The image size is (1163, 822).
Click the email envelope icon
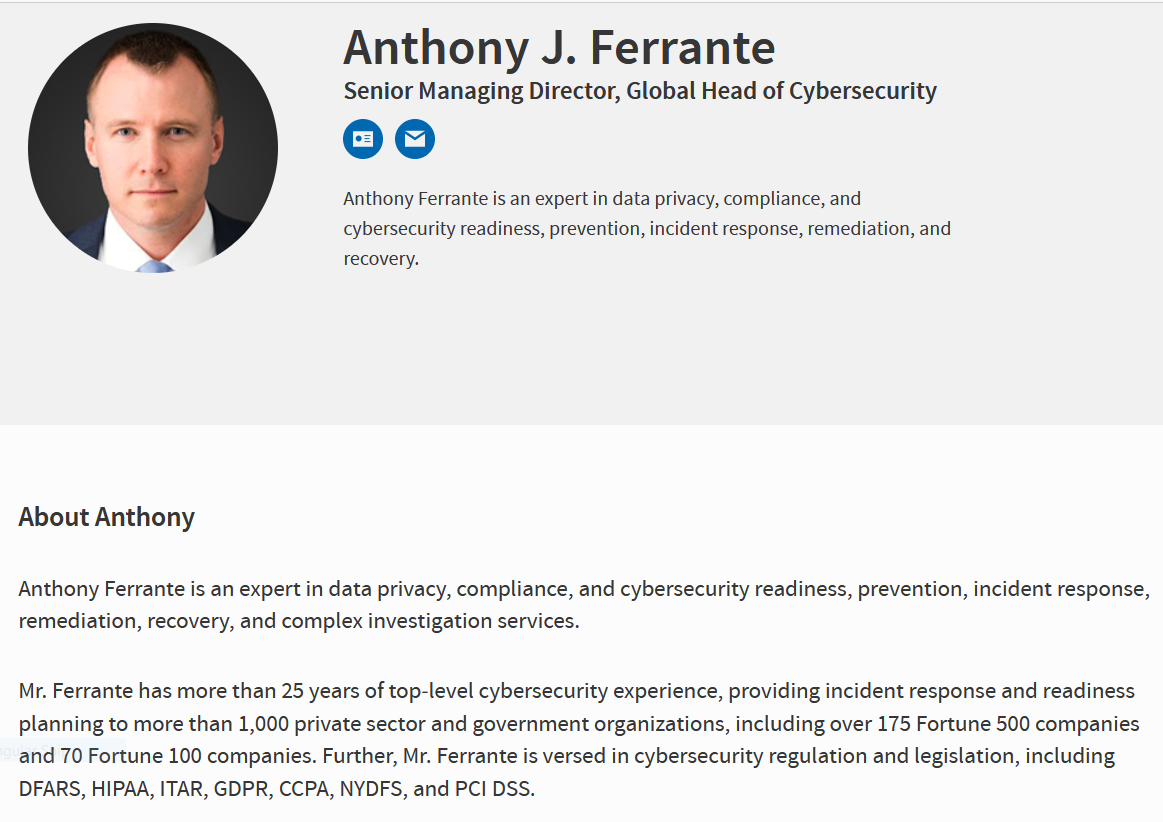tap(415, 139)
